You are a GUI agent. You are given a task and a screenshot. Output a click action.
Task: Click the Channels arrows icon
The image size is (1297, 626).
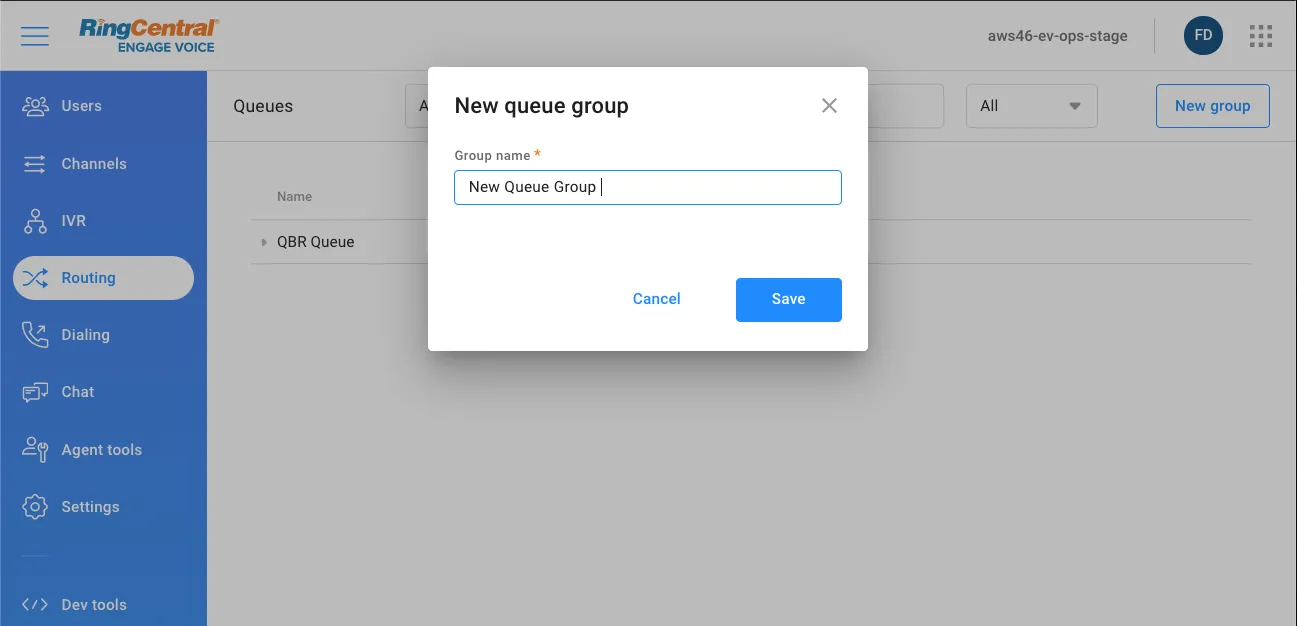pos(35,164)
